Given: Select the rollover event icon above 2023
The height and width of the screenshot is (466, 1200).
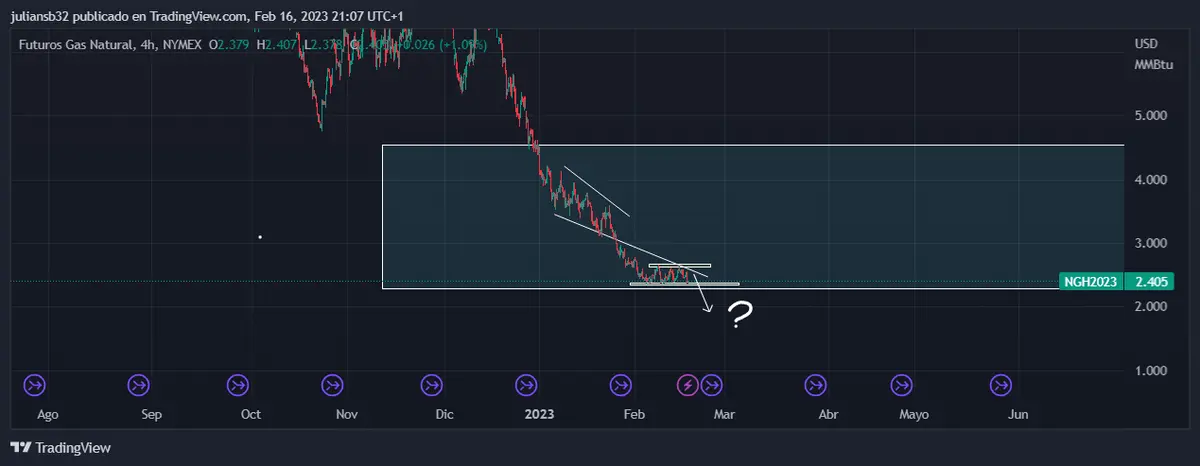Looking at the screenshot, I should click(x=525, y=384).
